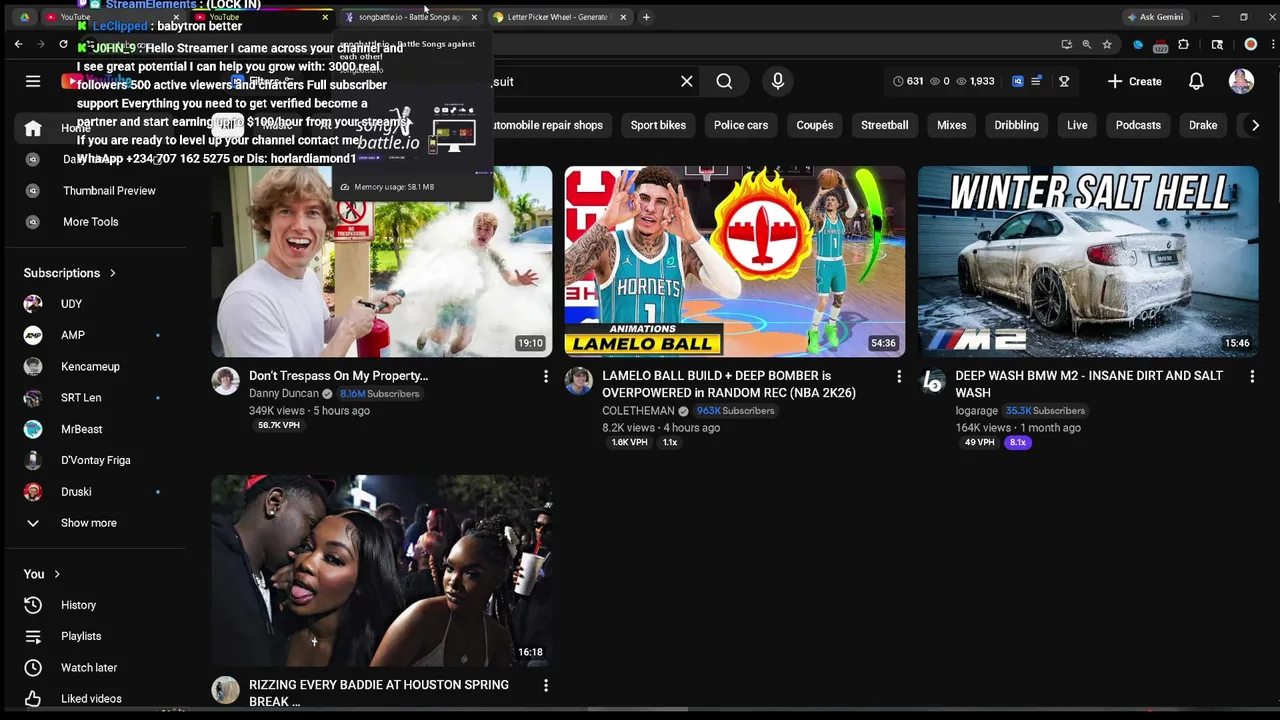Click the magnifier search button
The width and height of the screenshot is (1280, 720).
pyautogui.click(x=724, y=81)
